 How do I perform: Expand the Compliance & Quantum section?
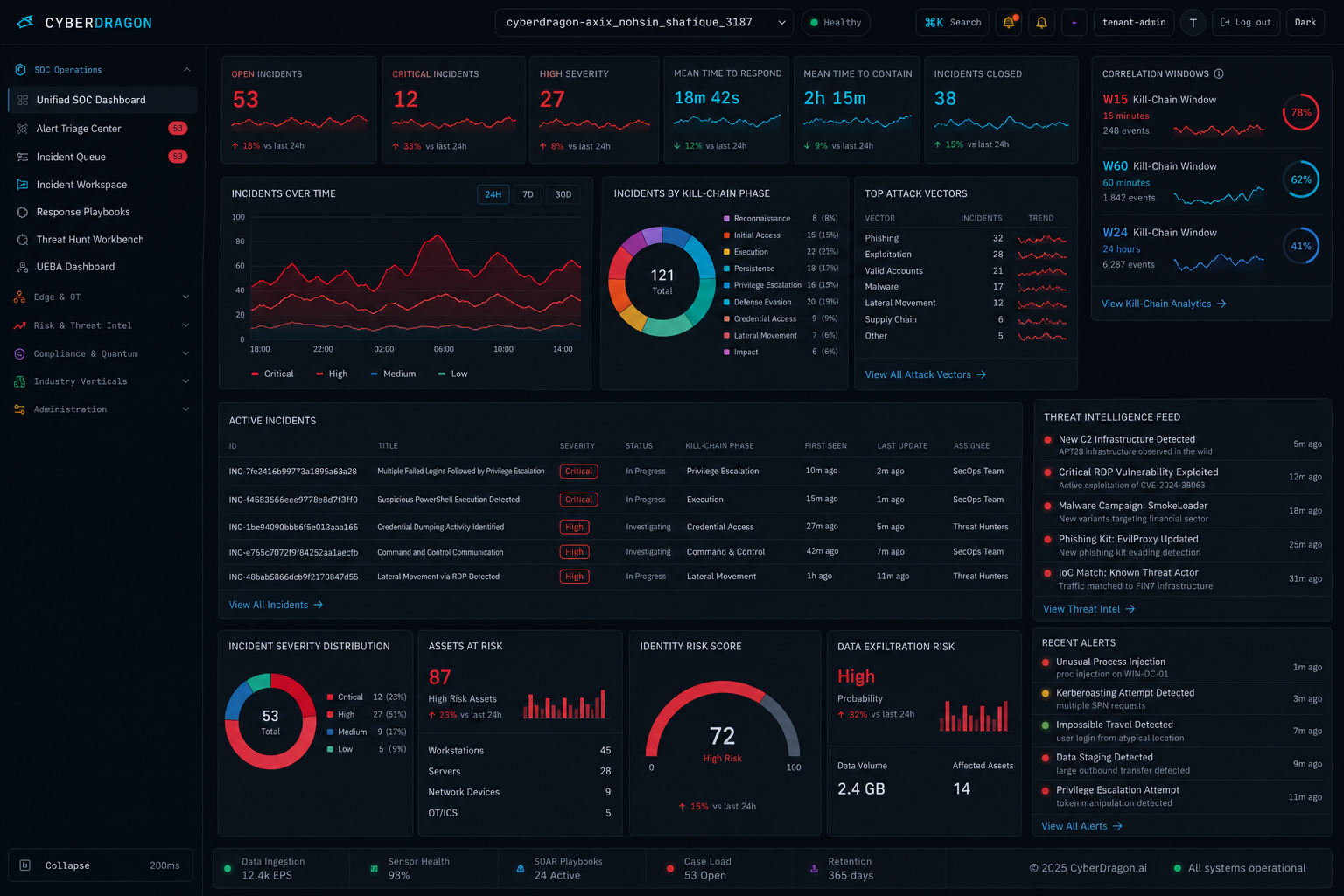coord(185,353)
